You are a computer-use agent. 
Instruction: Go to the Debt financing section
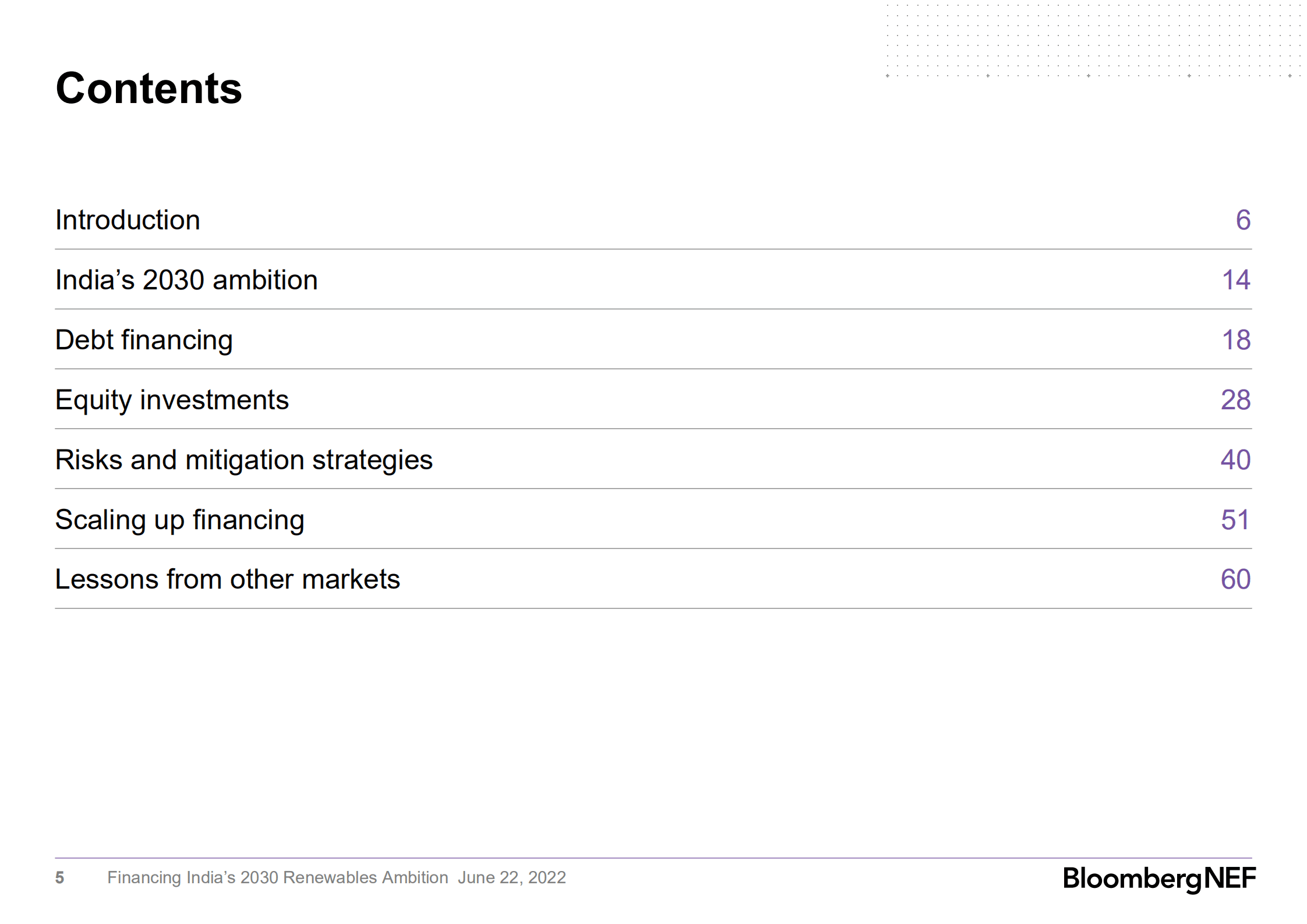(144, 340)
